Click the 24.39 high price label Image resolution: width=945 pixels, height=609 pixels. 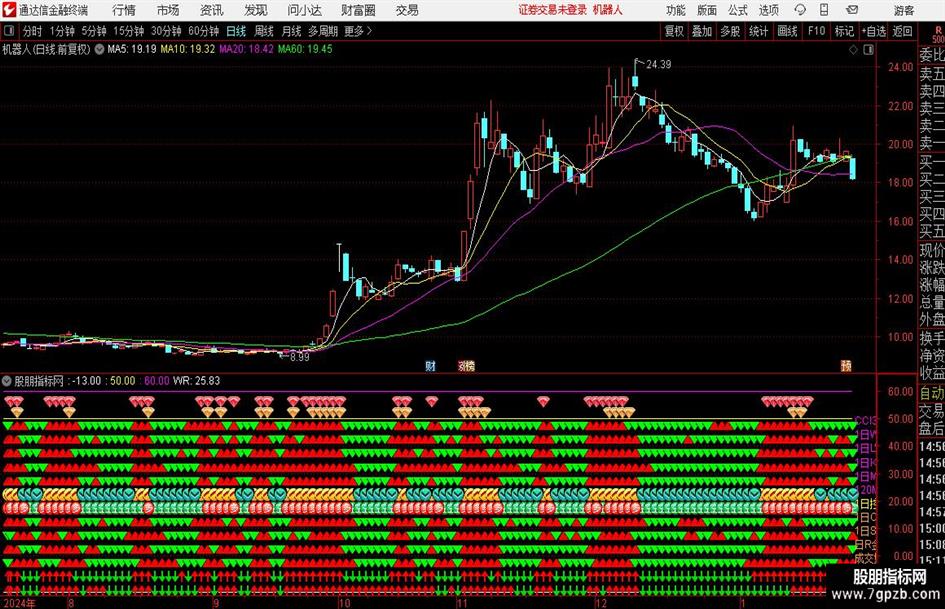pyautogui.click(x=658, y=64)
